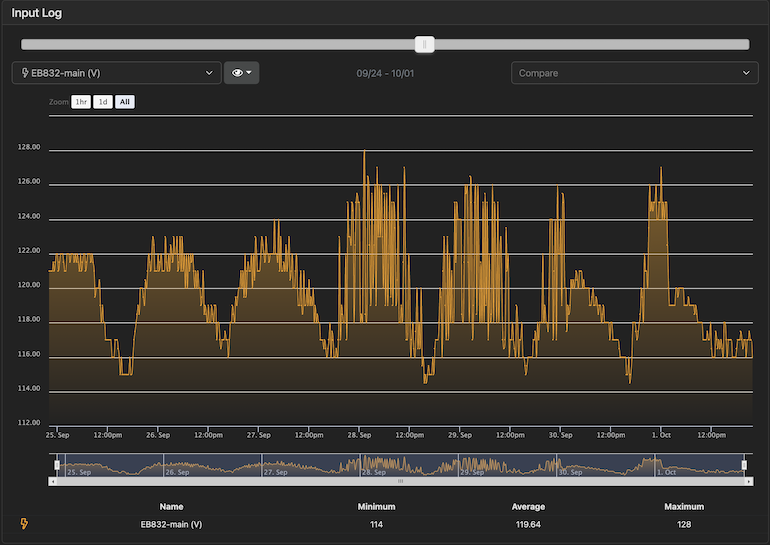Click the 27. Sep label in navigator
The width and height of the screenshot is (770, 545).
[x=275, y=472]
